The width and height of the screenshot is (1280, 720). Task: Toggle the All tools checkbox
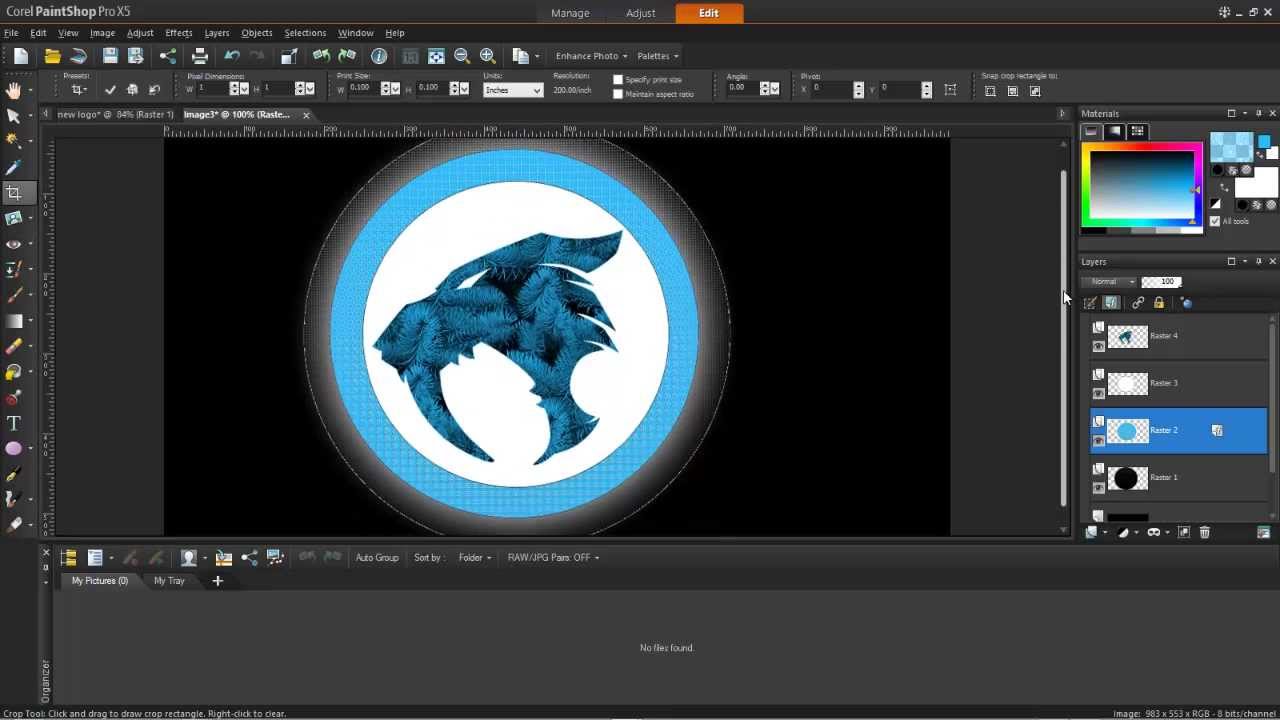(1215, 221)
